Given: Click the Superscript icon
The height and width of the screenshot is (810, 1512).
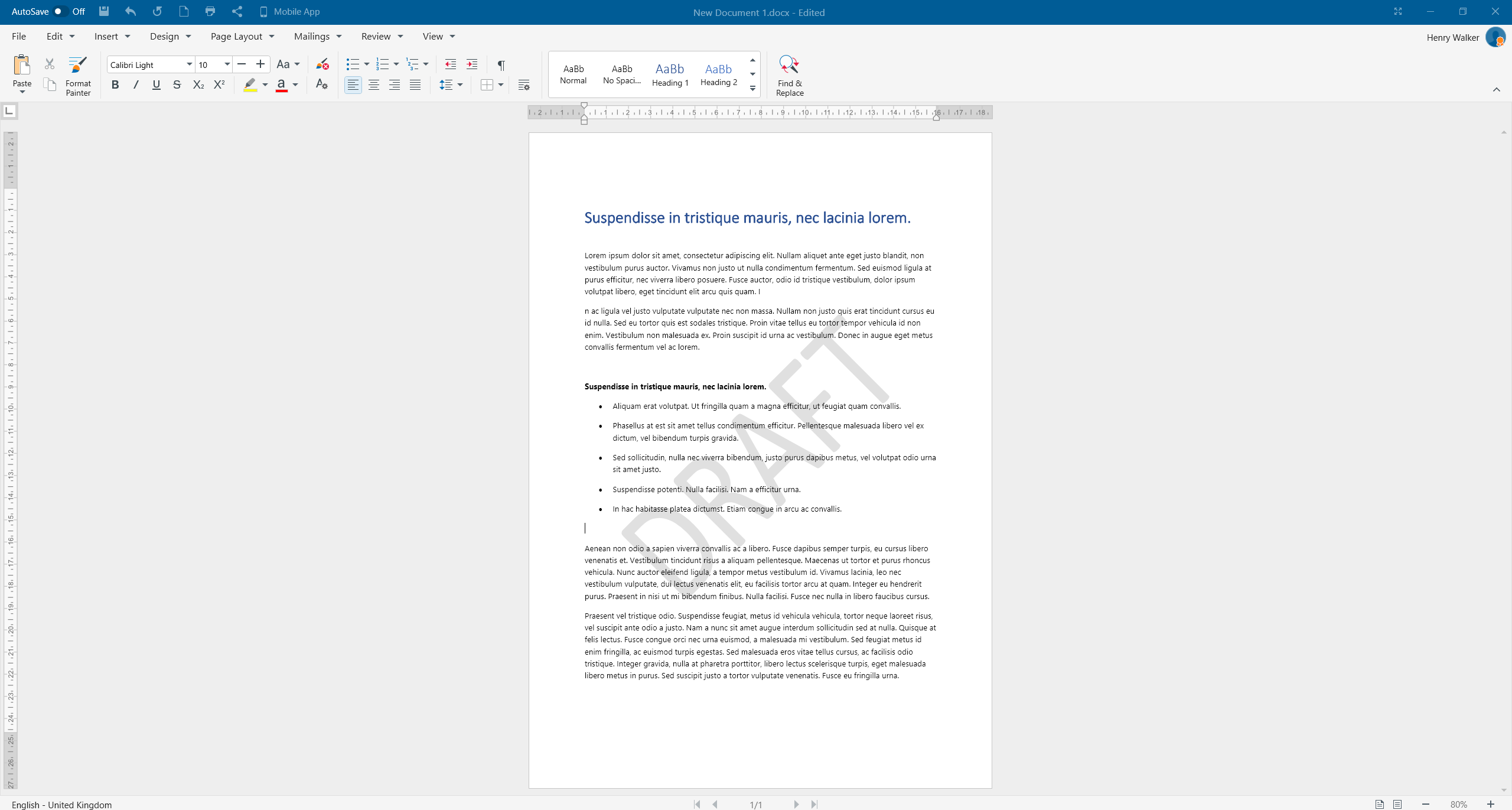Looking at the screenshot, I should point(219,84).
